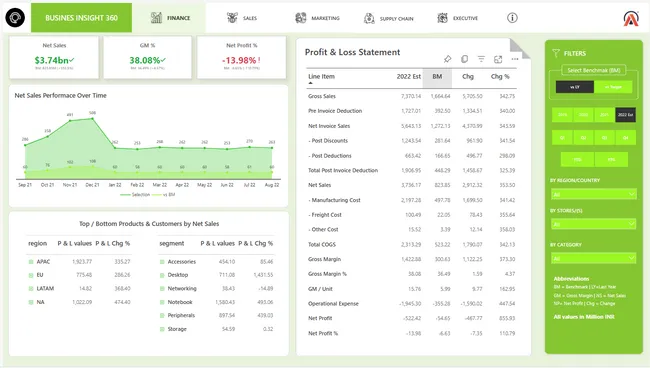The width and height of the screenshot is (650, 368).
Task: Click the green square beside Desktop
Action: coord(162,275)
